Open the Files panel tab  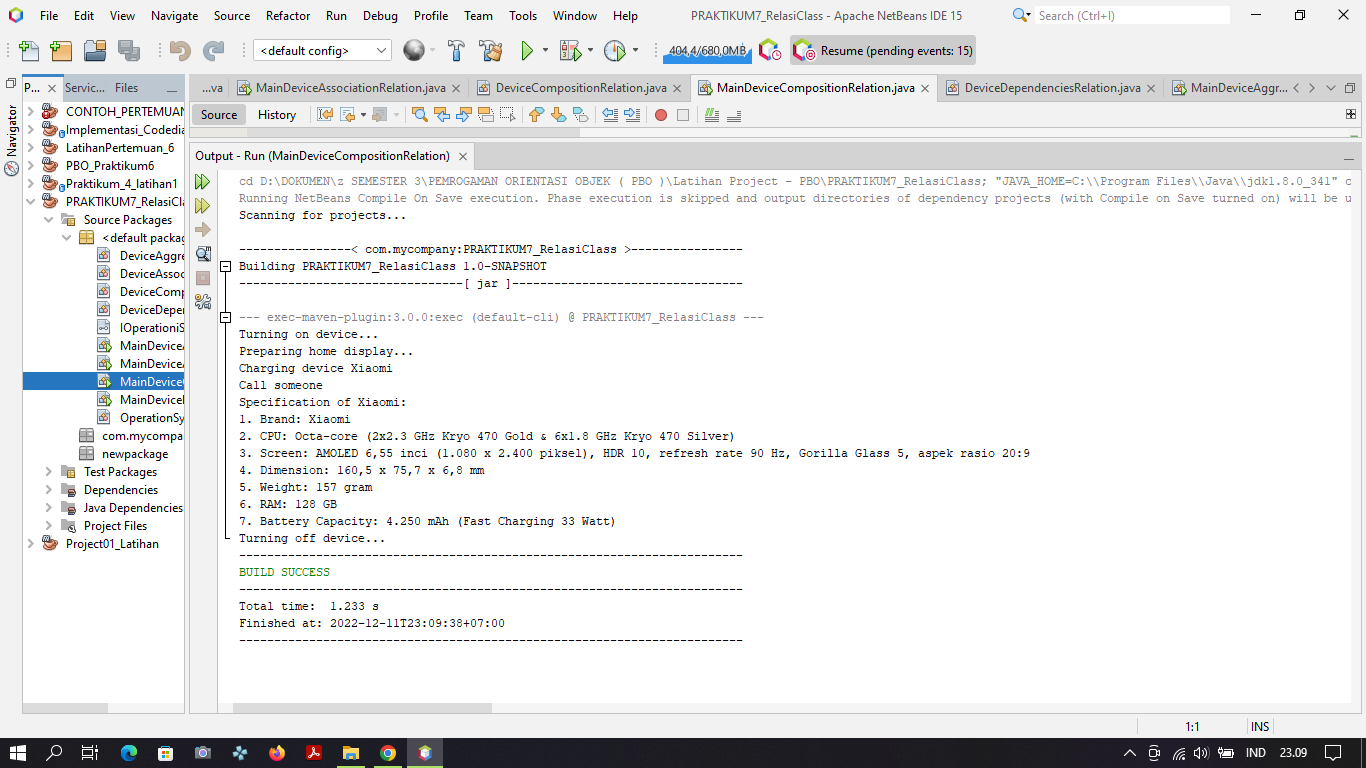tap(126, 88)
